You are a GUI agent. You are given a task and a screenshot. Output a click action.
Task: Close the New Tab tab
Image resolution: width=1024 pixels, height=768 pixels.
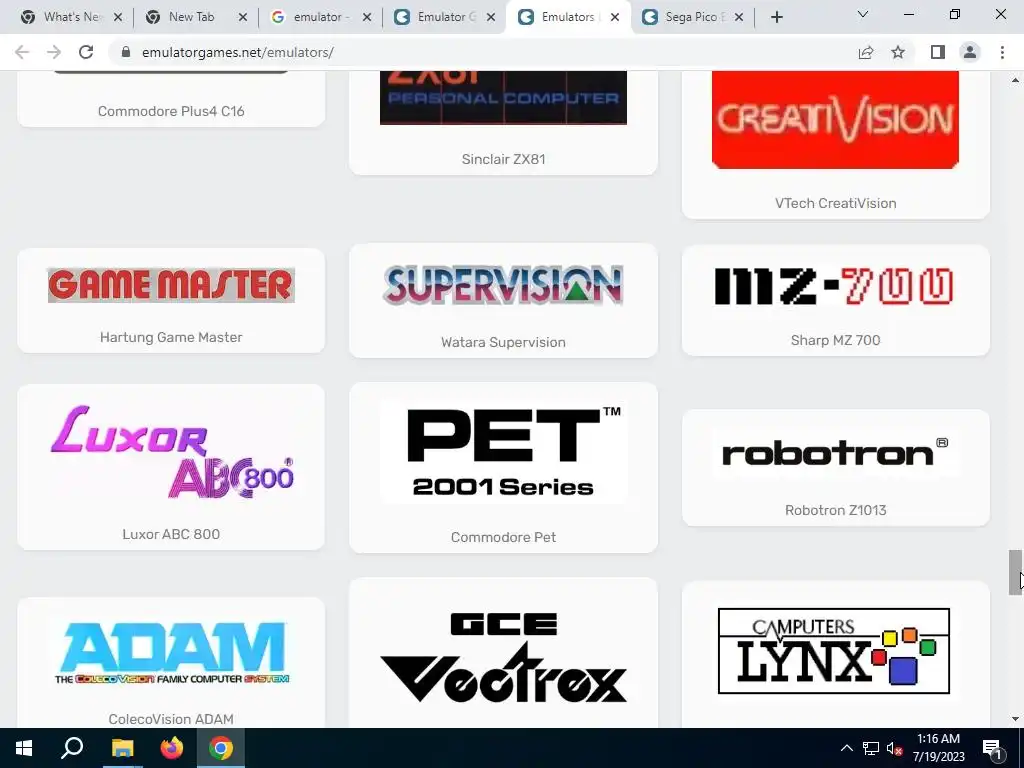tap(242, 17)
